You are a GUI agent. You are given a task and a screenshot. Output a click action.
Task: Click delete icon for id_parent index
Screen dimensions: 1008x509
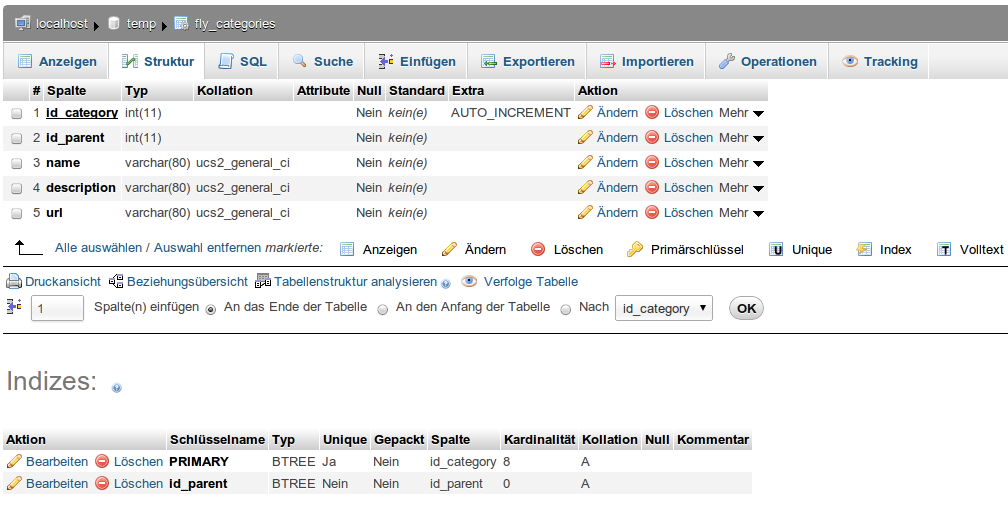pyautogui.click(x=102, y=484)
